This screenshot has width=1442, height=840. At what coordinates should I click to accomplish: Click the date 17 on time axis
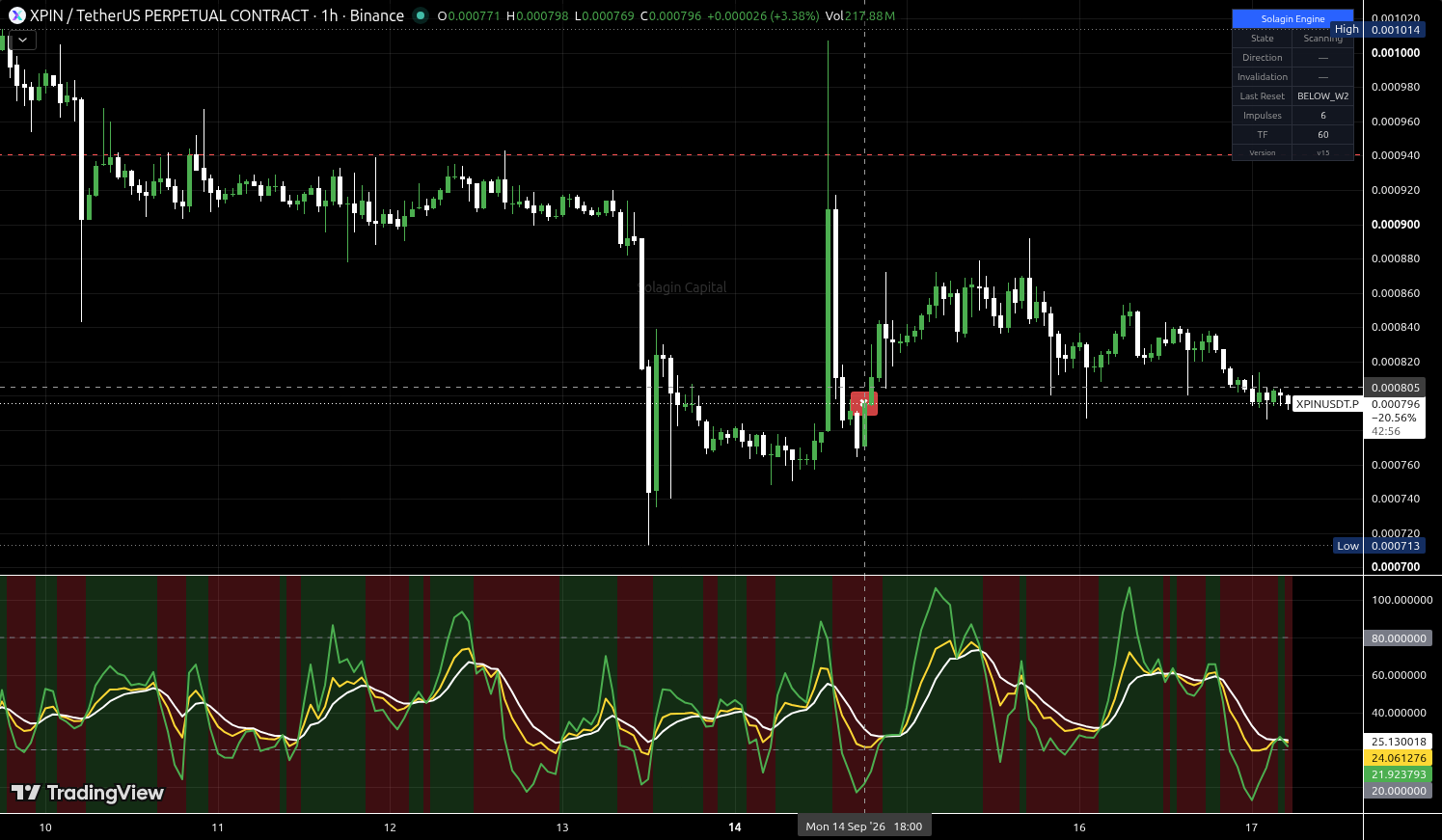[1252, 827]
